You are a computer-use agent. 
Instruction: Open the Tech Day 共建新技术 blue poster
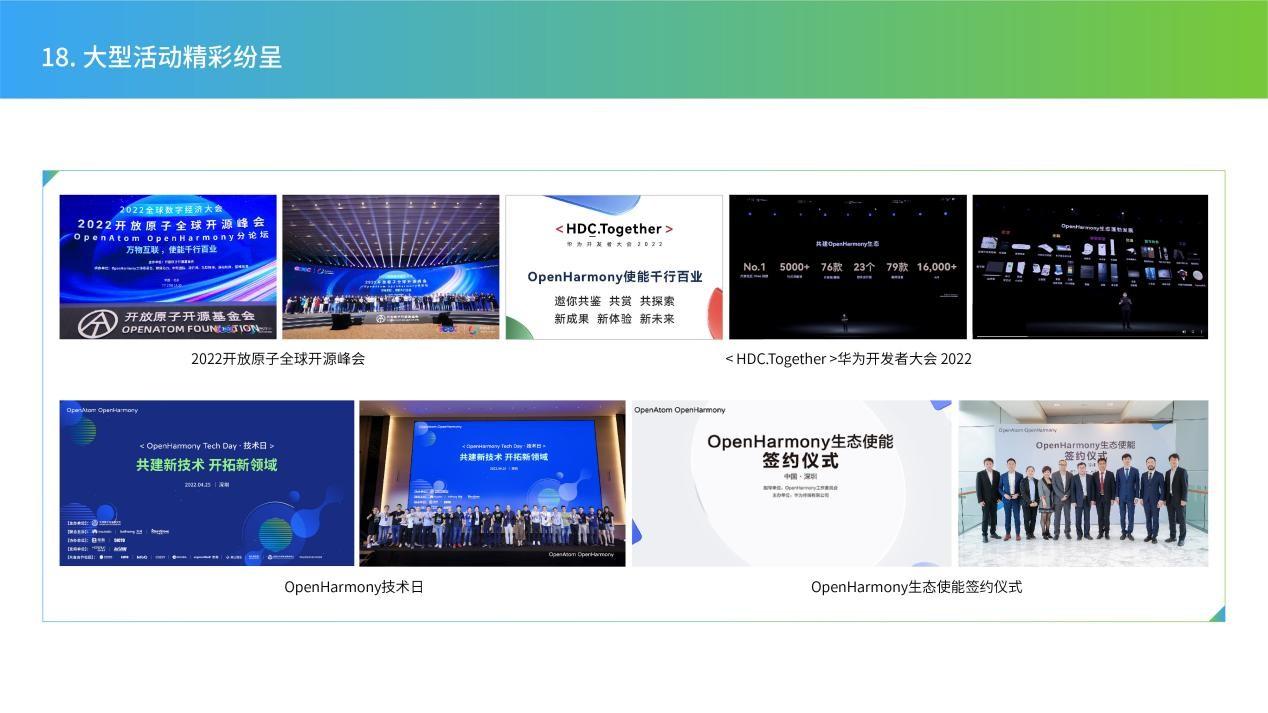pos(207,483)
